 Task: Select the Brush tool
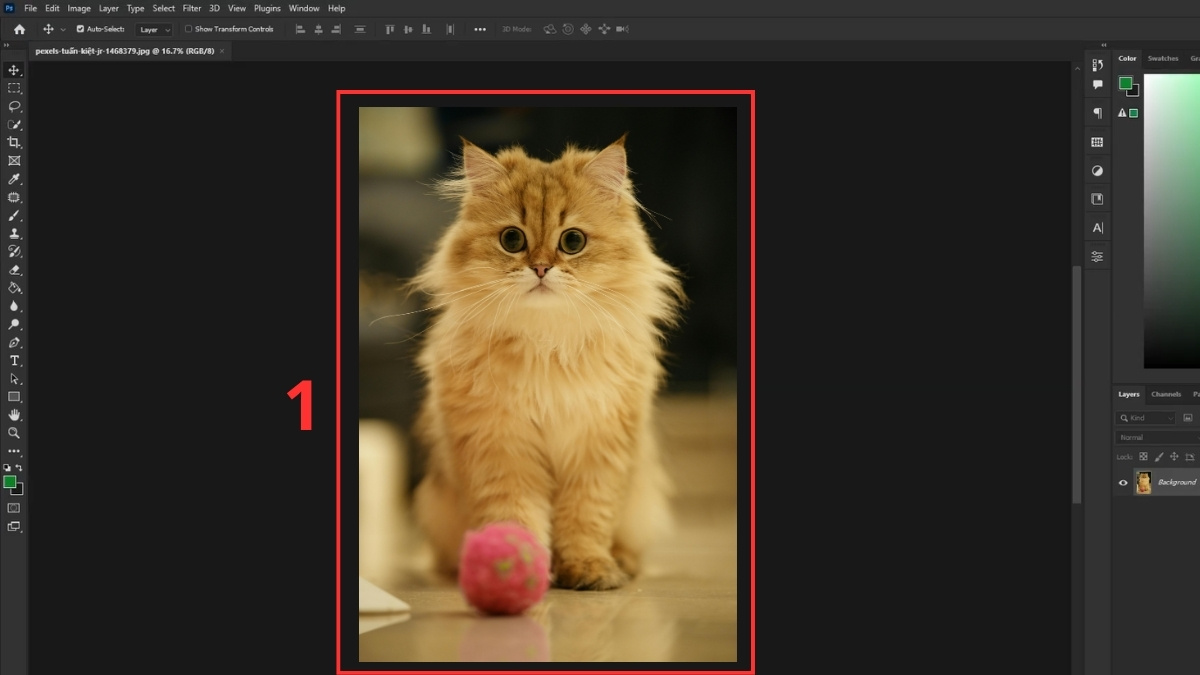14,215
